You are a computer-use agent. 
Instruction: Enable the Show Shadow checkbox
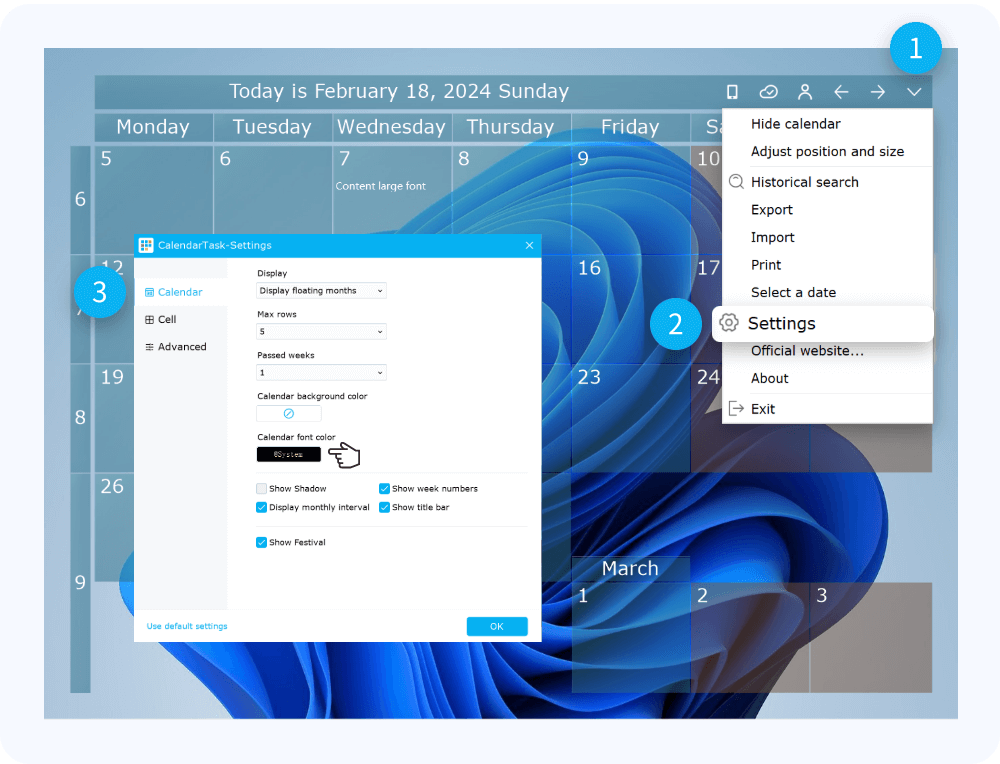coord(262,489)
